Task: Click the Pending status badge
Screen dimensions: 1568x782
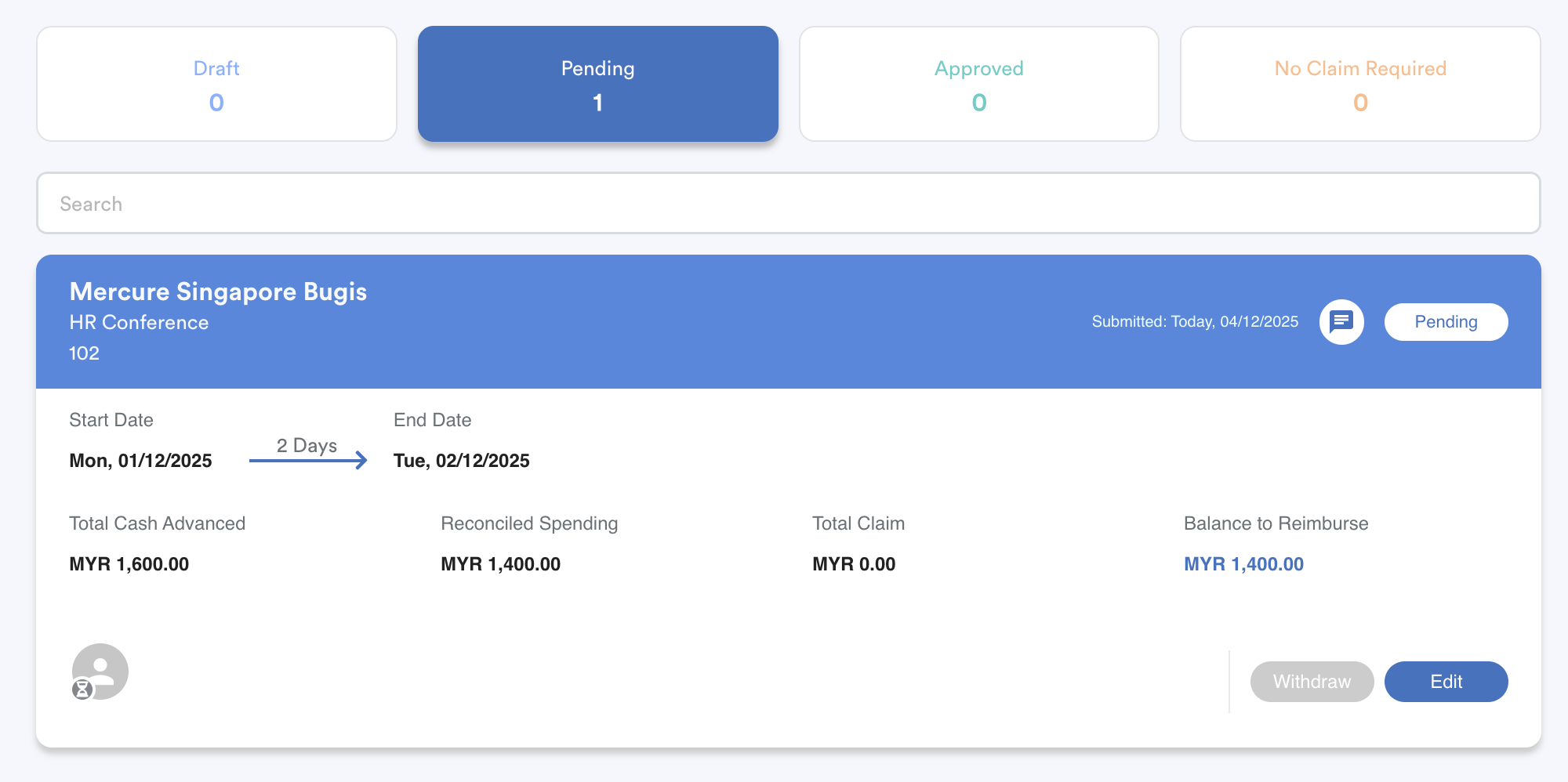Action: (x=1446, y=322)
